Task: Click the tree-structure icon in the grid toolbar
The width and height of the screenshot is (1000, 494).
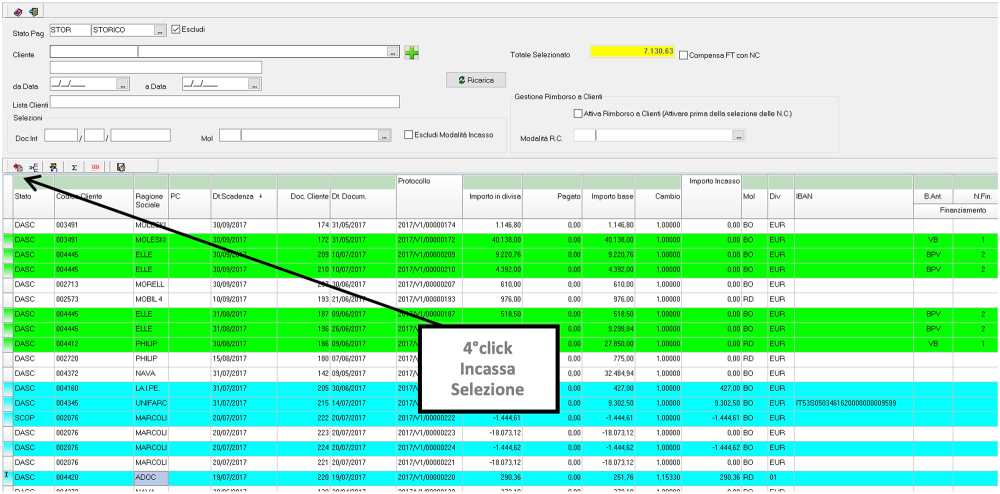Action: 33,167
